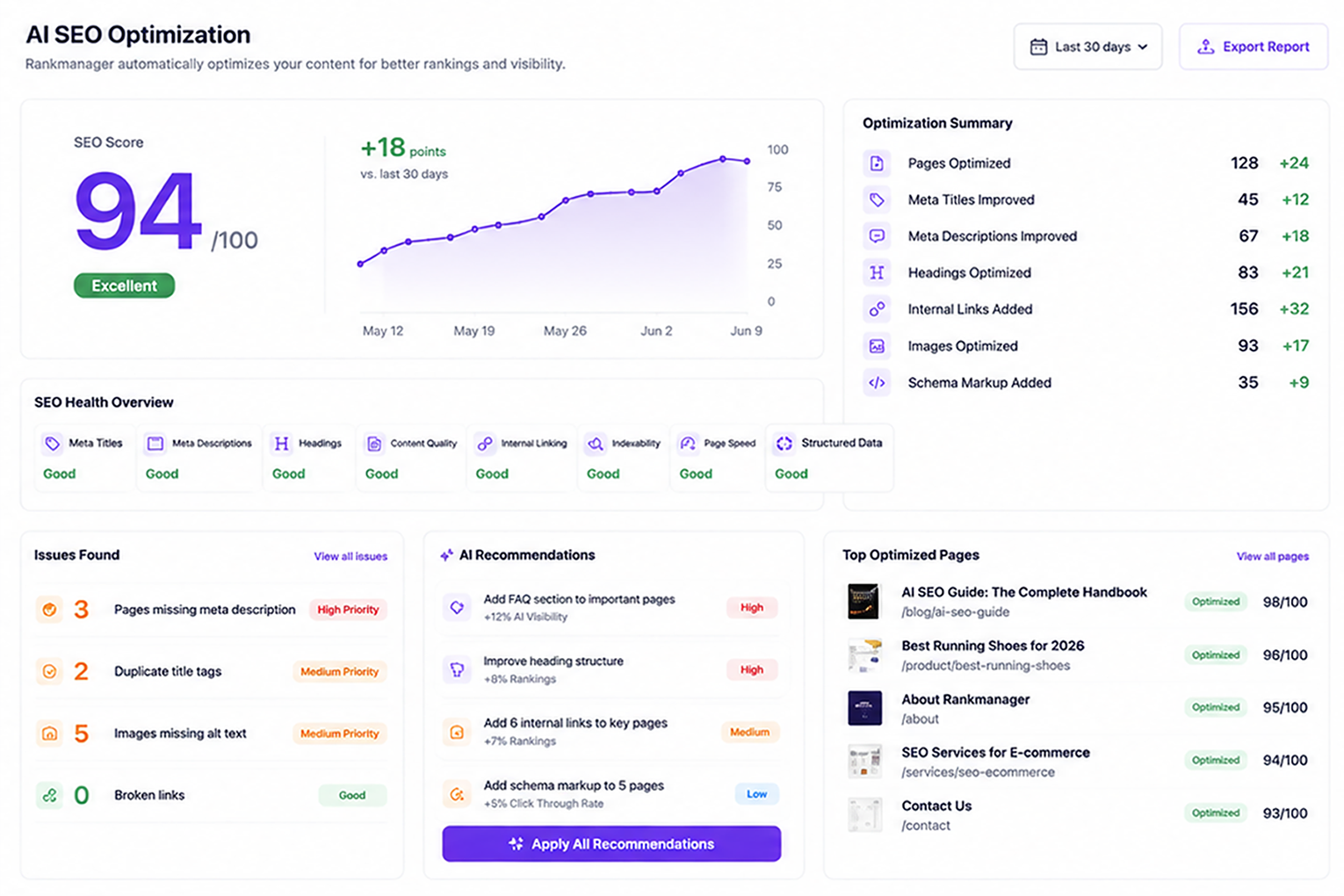Click the Page Speed gauge icon
Viewport: 1344px width, 896px height.
point(688,444)
